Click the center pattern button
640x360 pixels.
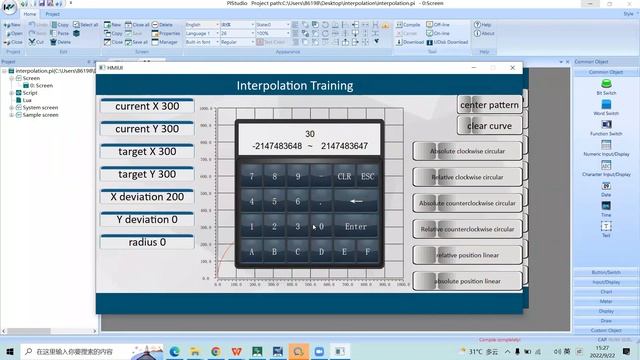point(489,105)
